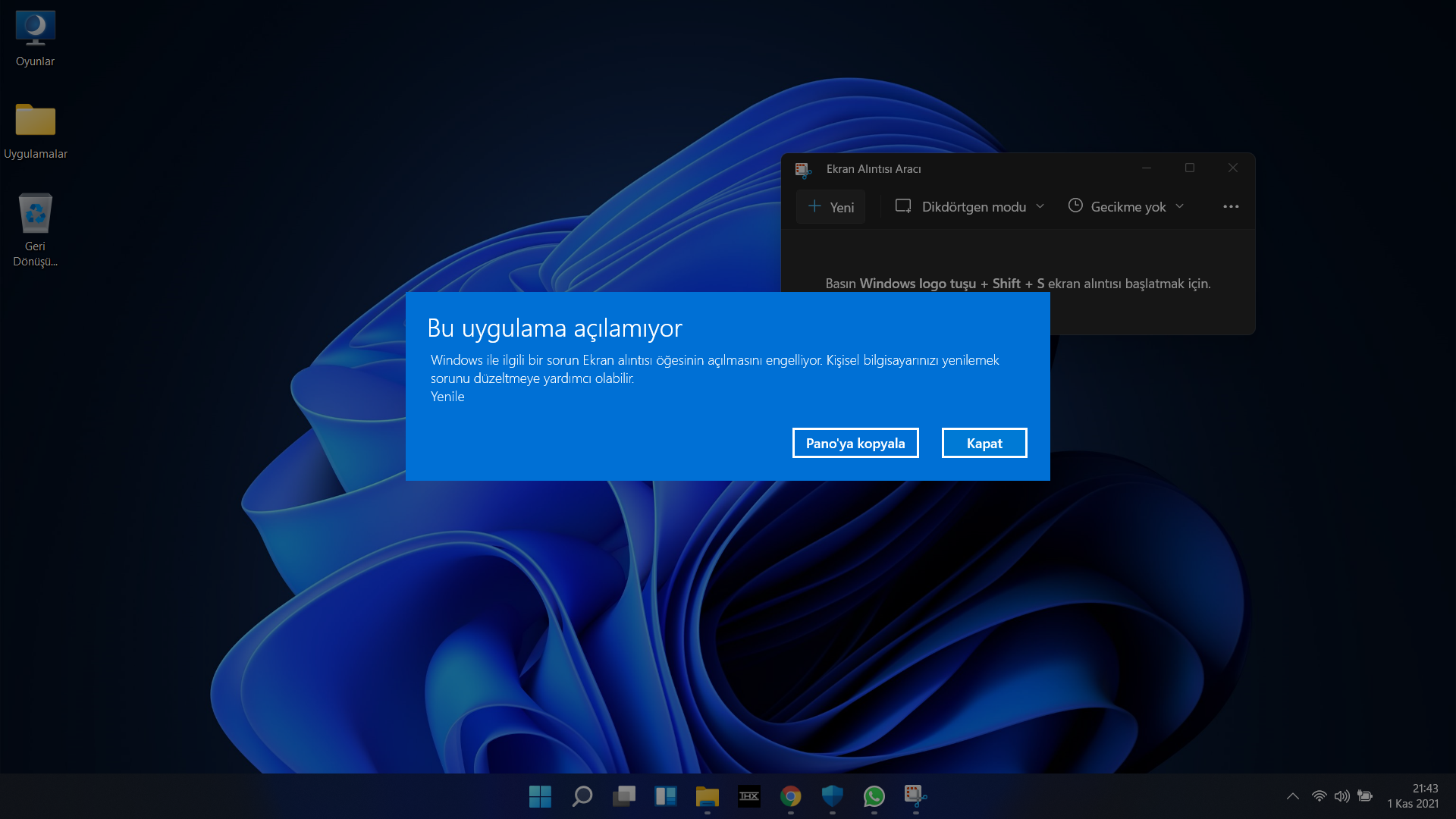Switch to Google Chrome on taskbar
1456x819 pixels.
click(x=790, y=796)
